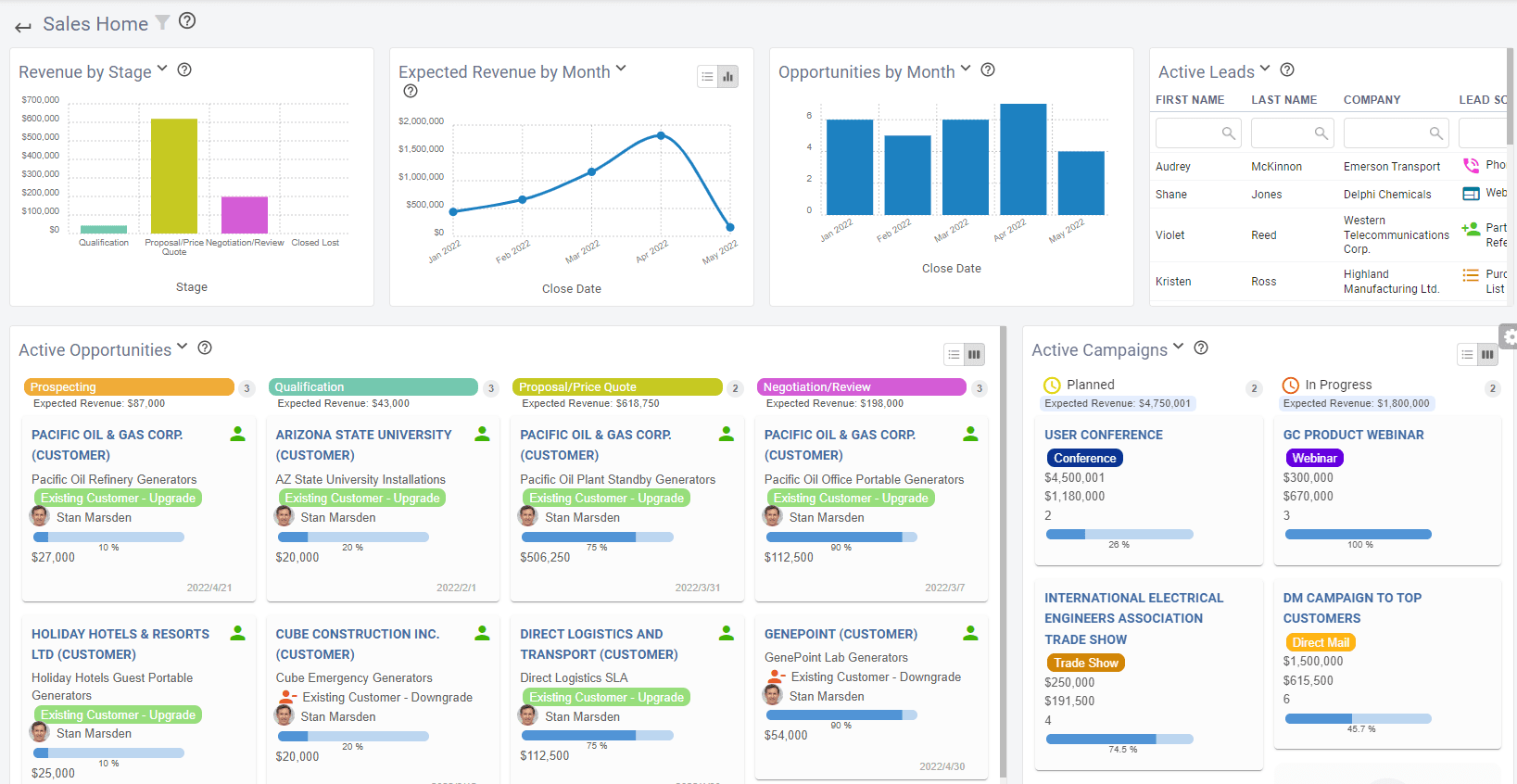Image resolution: width=1517 pixels, height=784 pixels.
Task: Select the Proposal/Price Quote stage header
Action: coord(617,386)
